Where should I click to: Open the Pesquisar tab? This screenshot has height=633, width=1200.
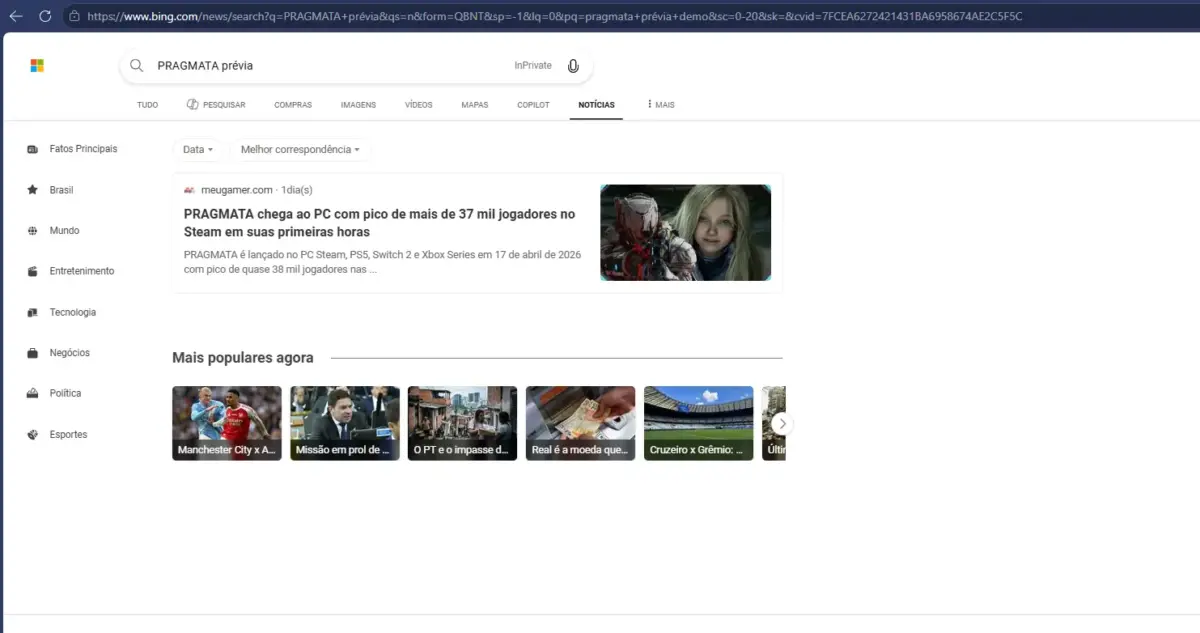click(216, 105)
